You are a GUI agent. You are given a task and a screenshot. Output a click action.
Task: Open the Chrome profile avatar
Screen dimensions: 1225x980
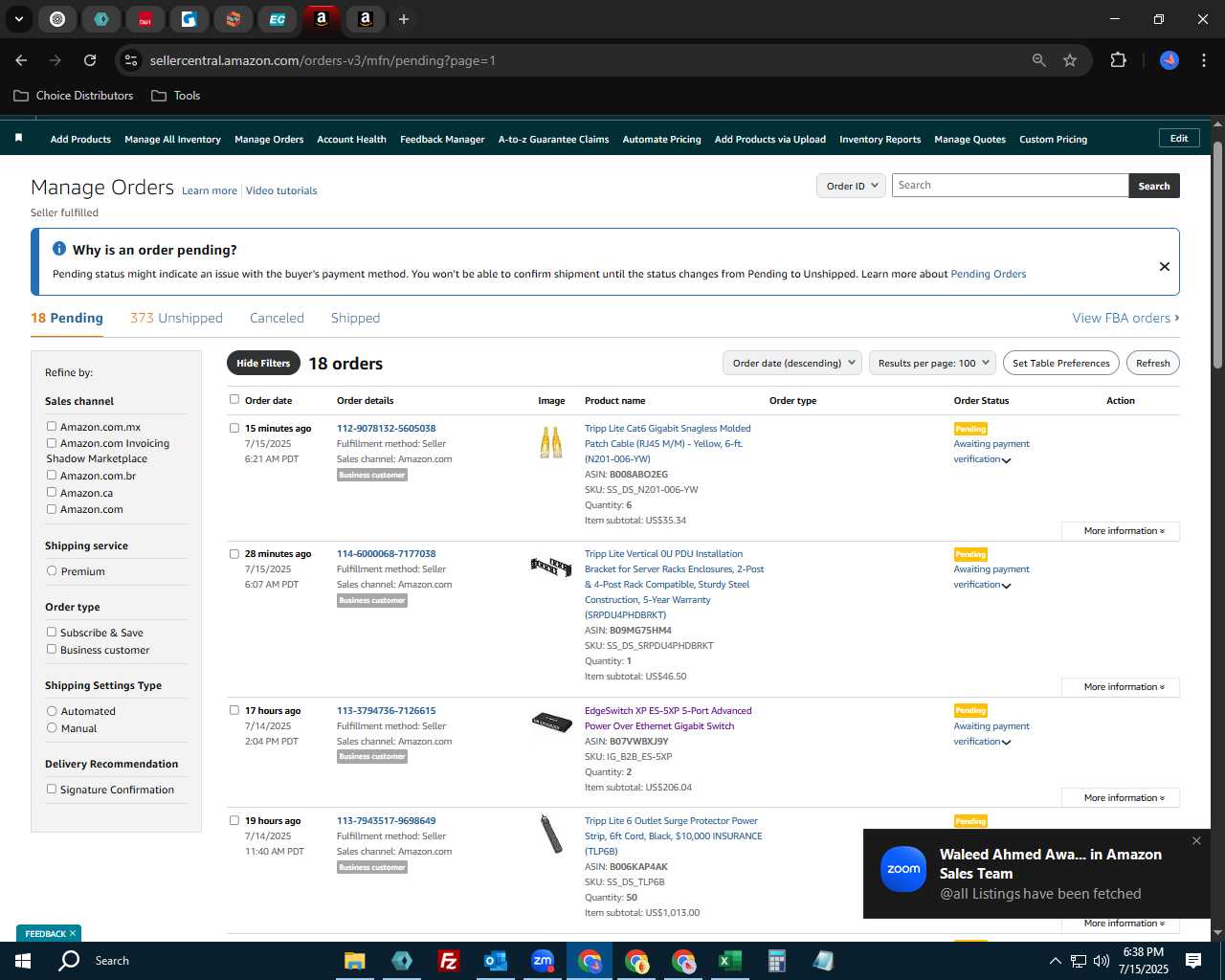coord(1169,60)
